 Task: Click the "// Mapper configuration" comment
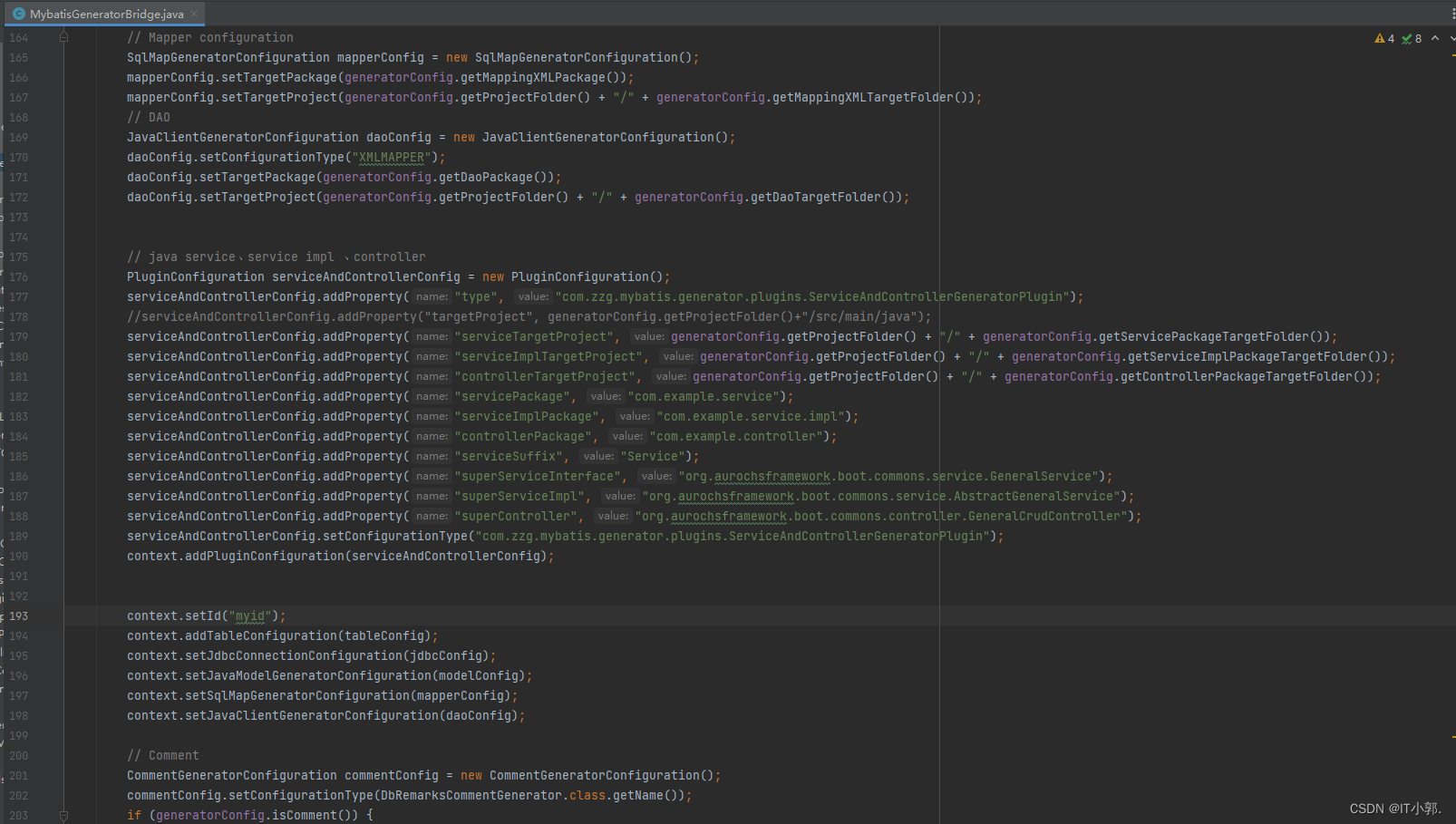[210, 37]
